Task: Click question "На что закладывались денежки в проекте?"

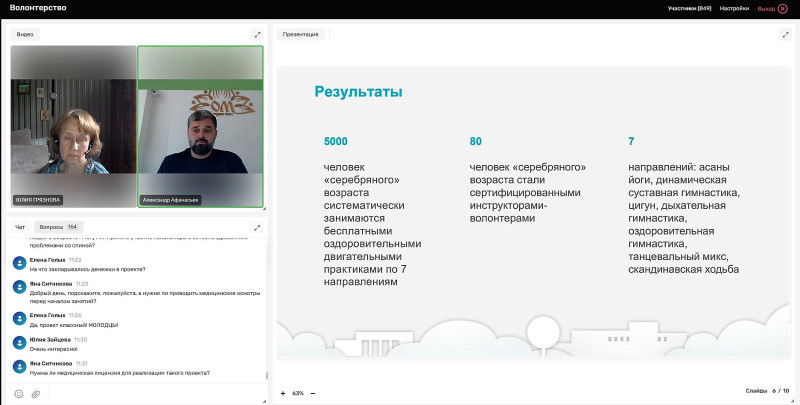Action: 87,269
